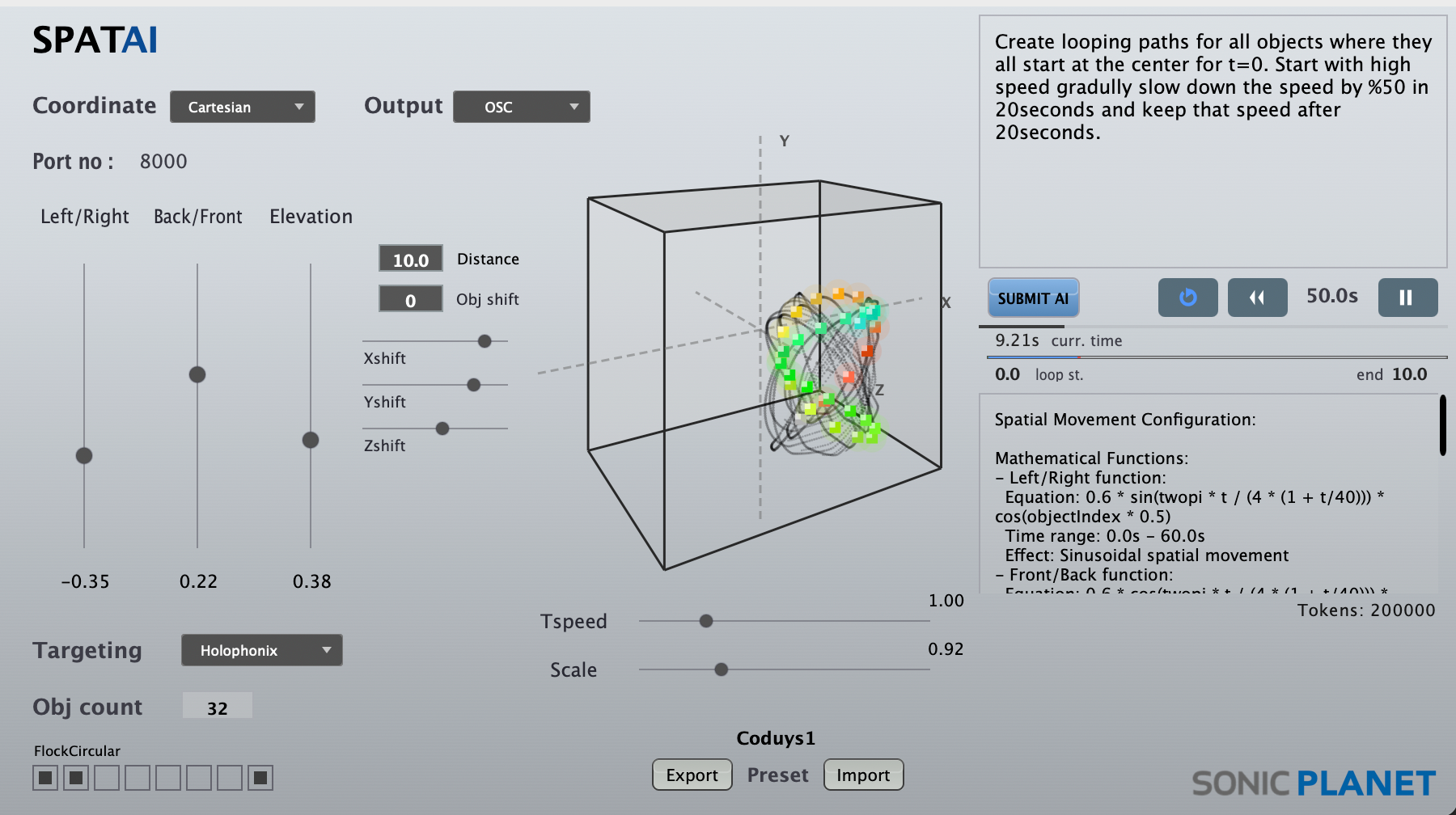Pause playback with the pause button
The image size is (1456, 815).
pos(1407,298)
